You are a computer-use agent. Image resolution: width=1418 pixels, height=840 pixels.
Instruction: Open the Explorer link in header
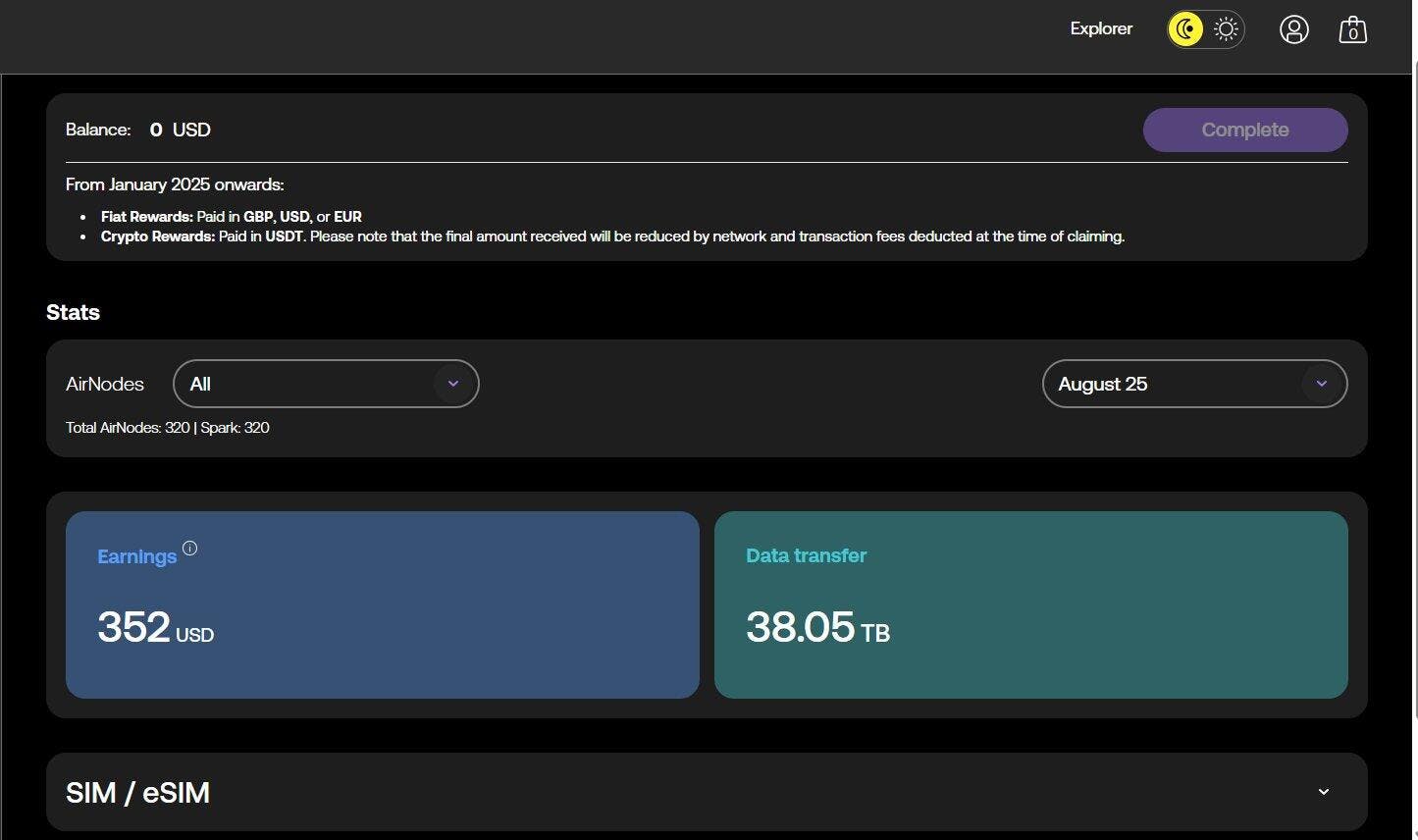tap(1100, 29)
